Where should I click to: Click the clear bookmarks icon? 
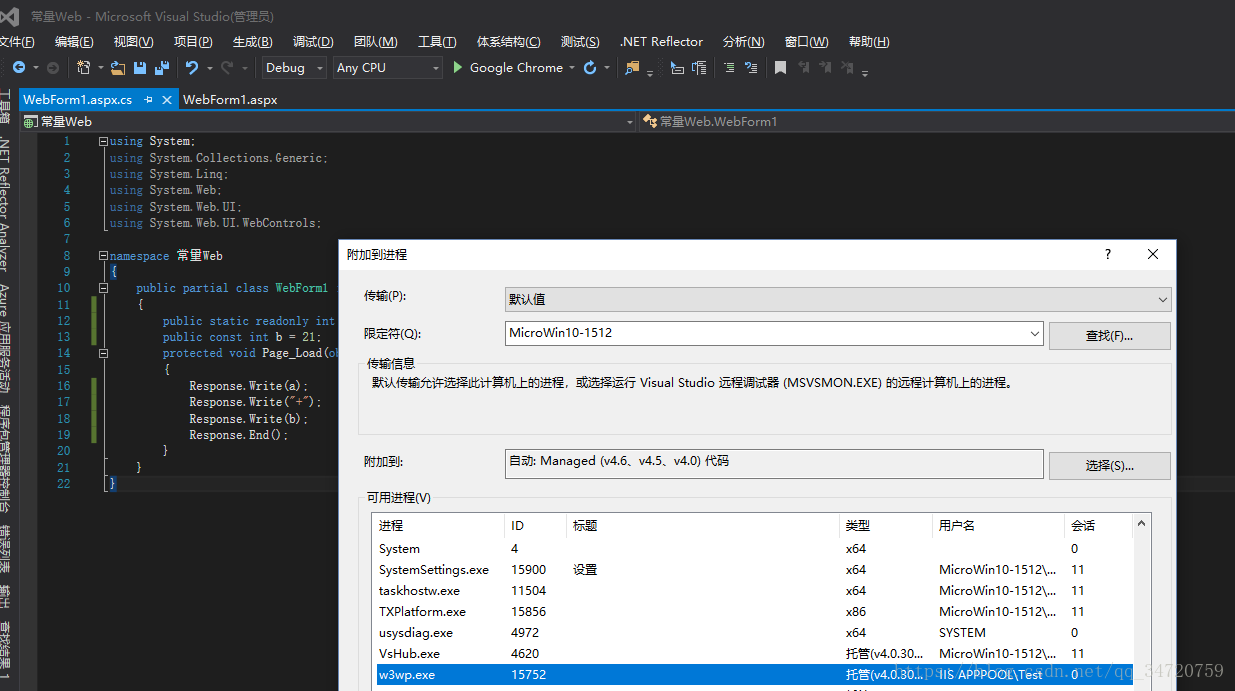click(x=847, y=67)
